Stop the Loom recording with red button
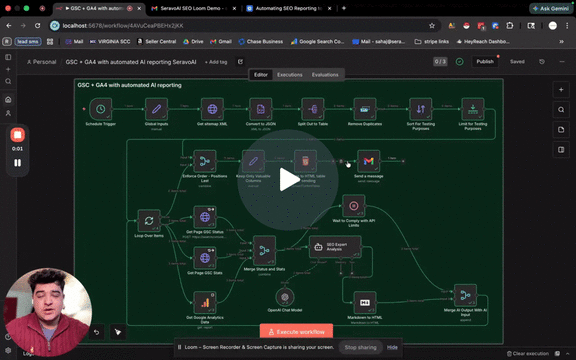Screen dimensions: 576x360 click(x=17, y=135)
